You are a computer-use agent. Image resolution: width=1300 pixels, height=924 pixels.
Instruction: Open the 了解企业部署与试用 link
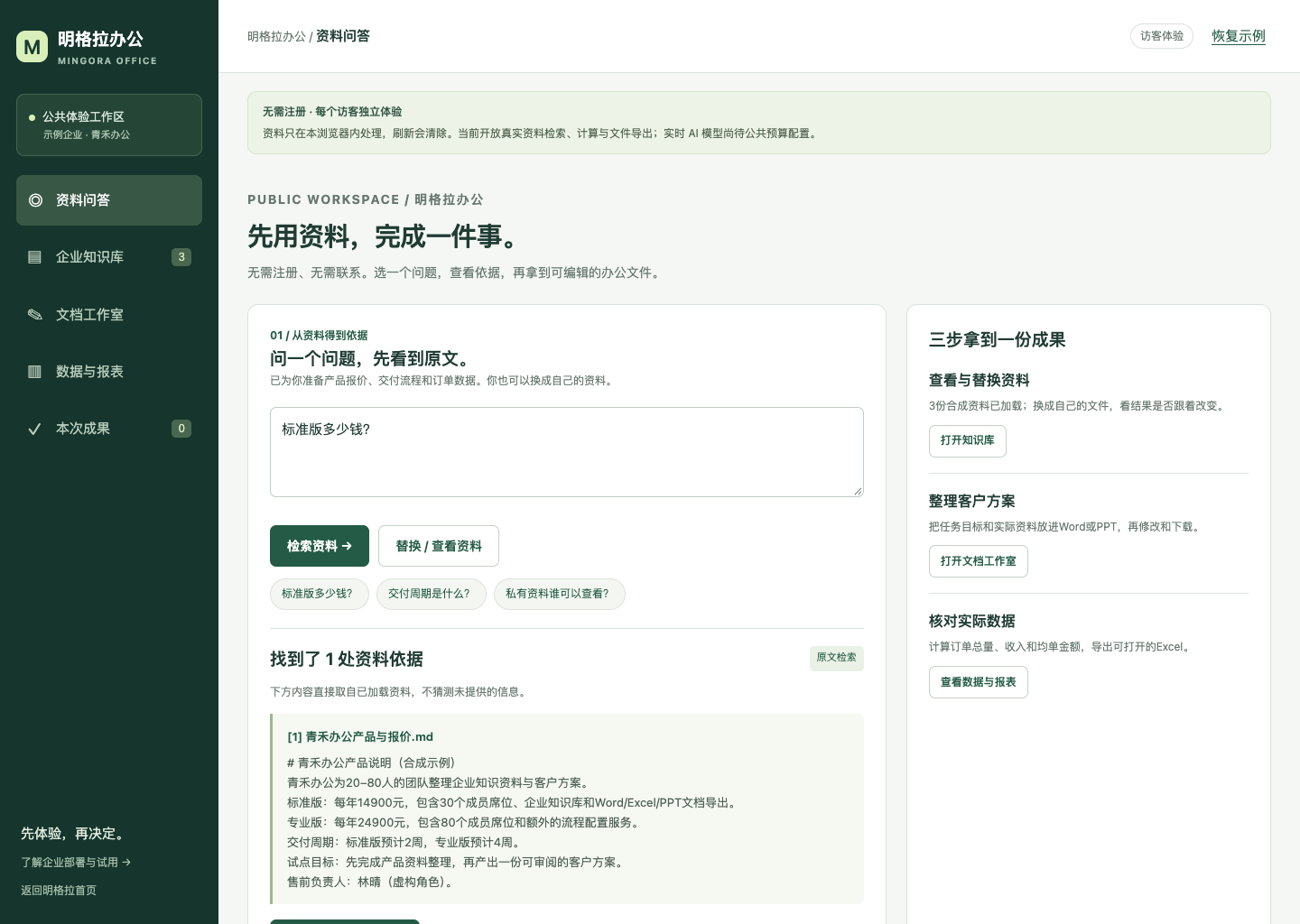[76, 863]
